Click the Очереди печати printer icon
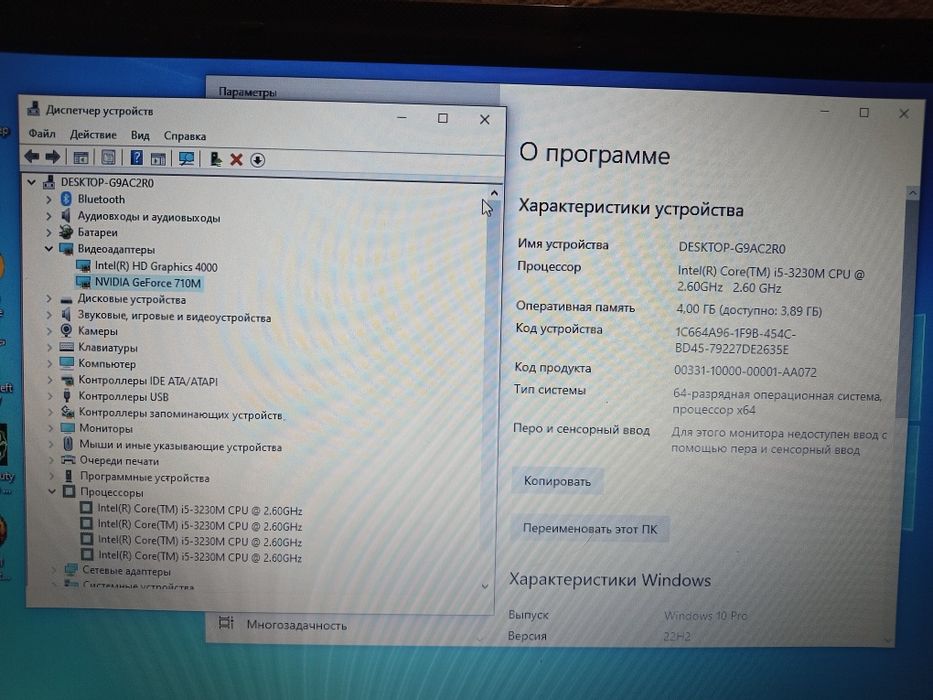This screenshot has height=700, width=933. coord(68,460)
